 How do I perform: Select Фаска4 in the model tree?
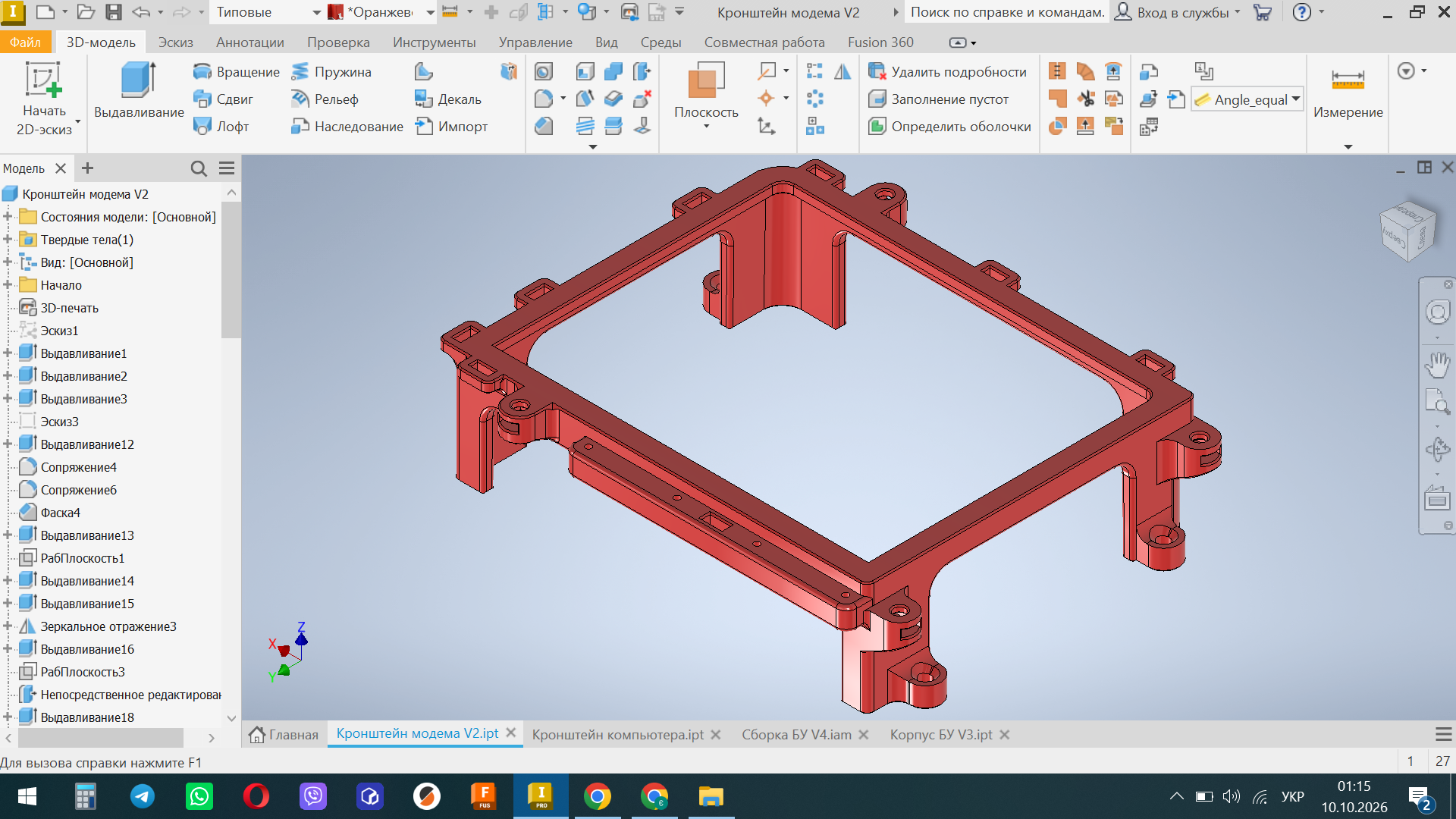pos(61,513)
